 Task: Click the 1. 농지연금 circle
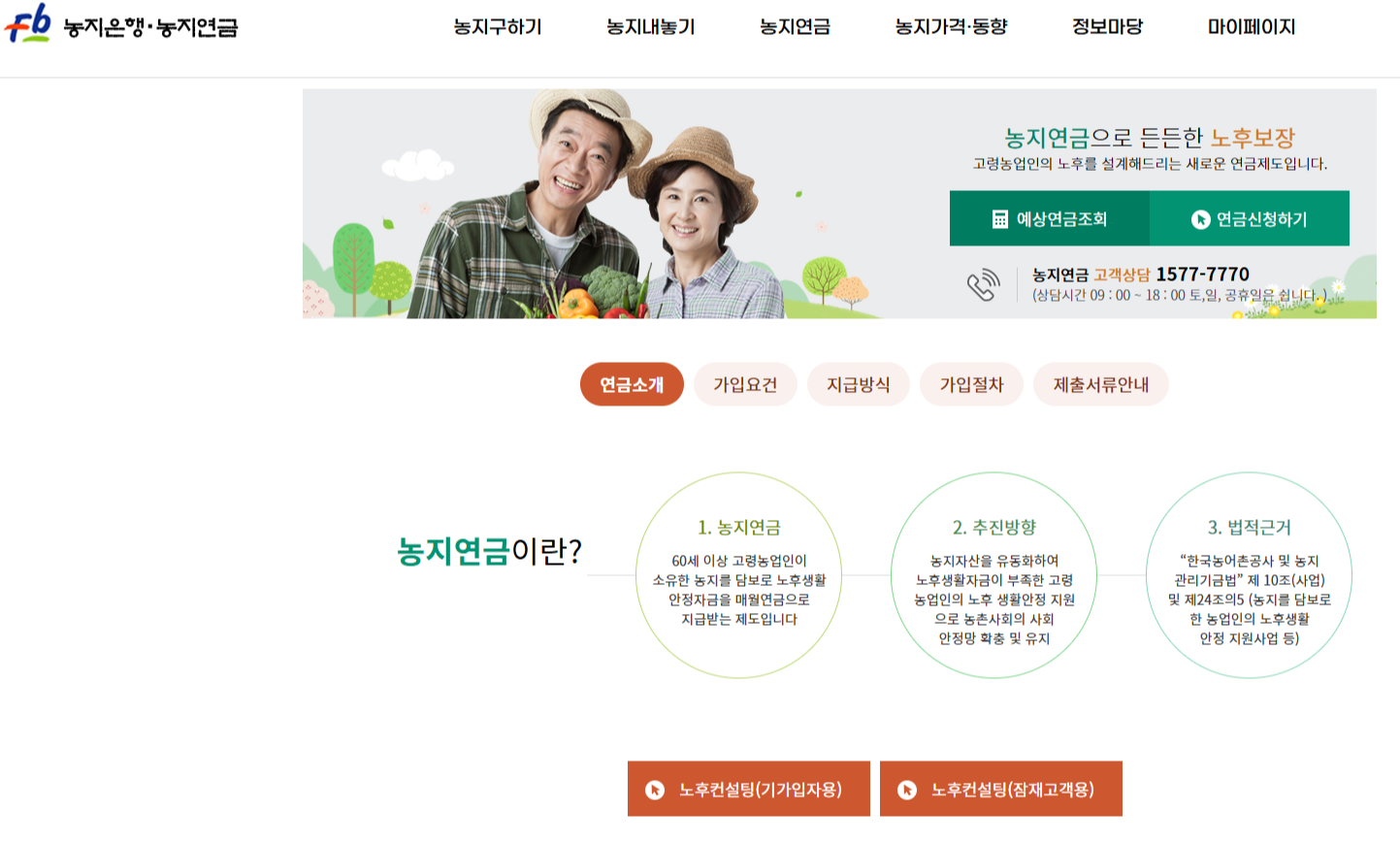[x=738, y=575]
